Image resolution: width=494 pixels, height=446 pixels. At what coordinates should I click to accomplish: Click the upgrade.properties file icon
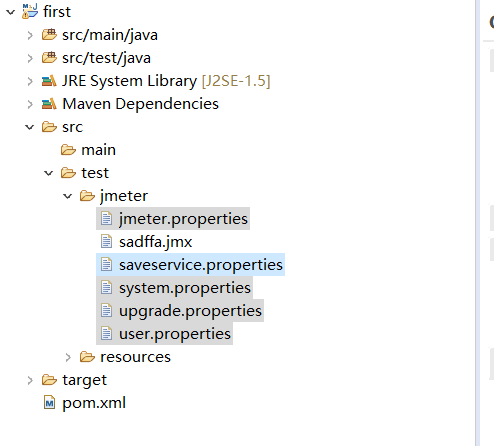(x=106, y=311)
